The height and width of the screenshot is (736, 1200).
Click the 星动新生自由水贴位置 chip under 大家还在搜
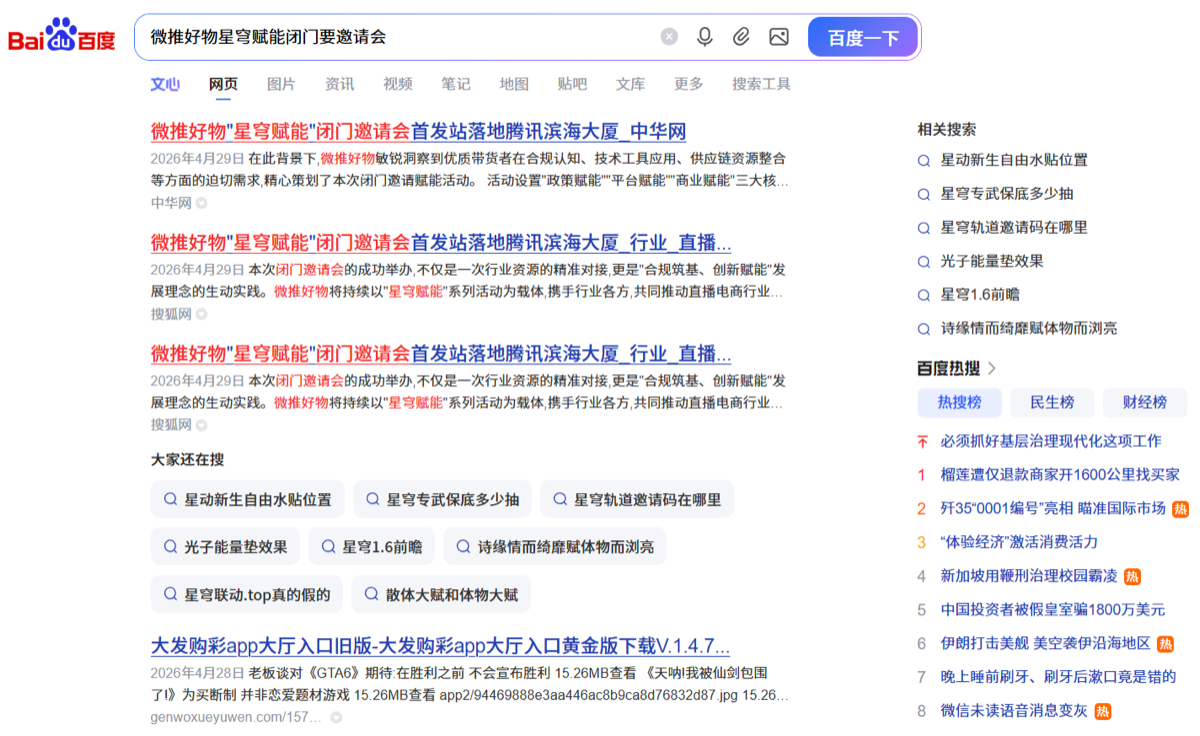[248, 499]
